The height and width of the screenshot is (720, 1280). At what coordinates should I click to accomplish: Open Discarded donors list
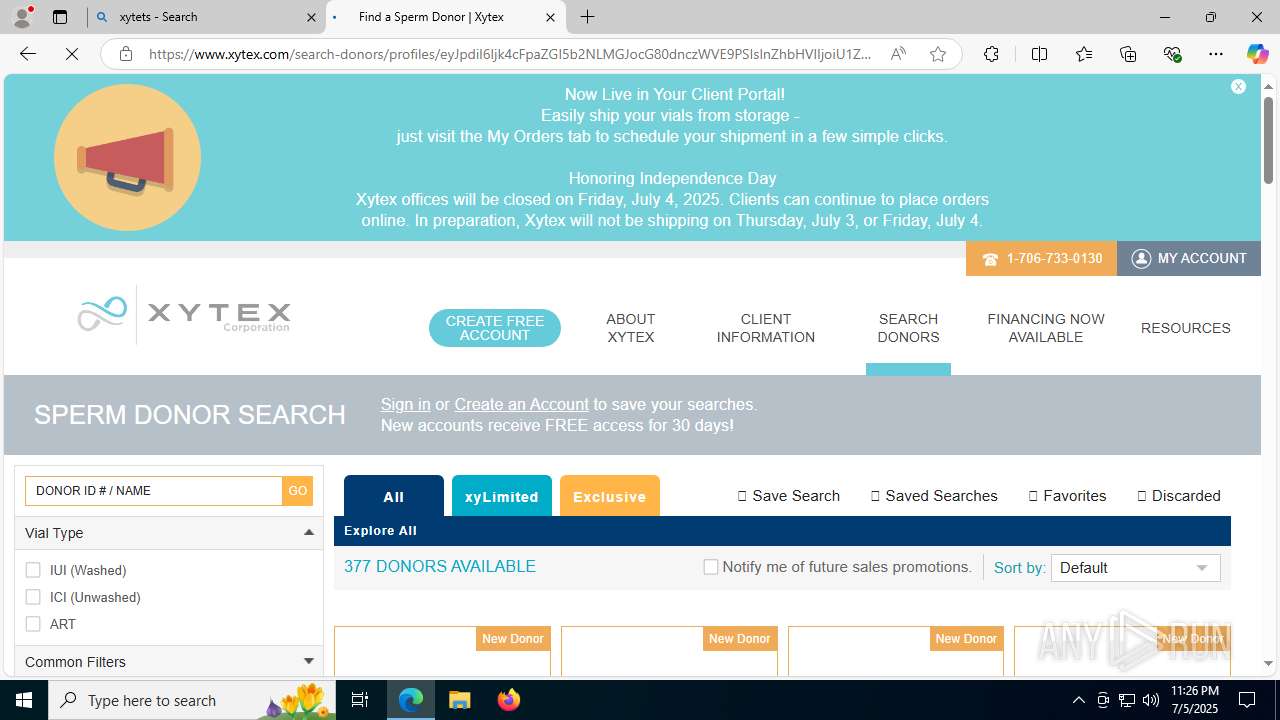(1179, 496)
